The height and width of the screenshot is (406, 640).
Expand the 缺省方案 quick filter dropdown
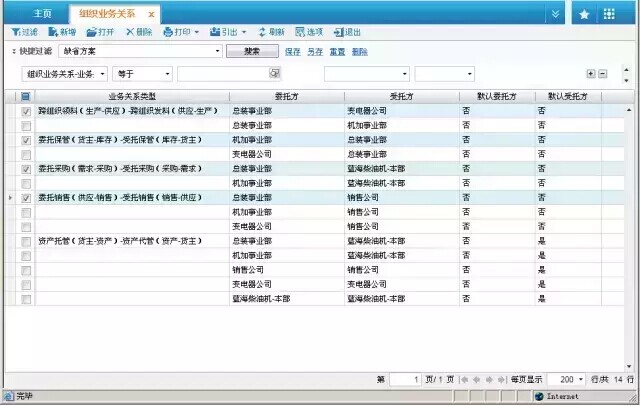217,50
